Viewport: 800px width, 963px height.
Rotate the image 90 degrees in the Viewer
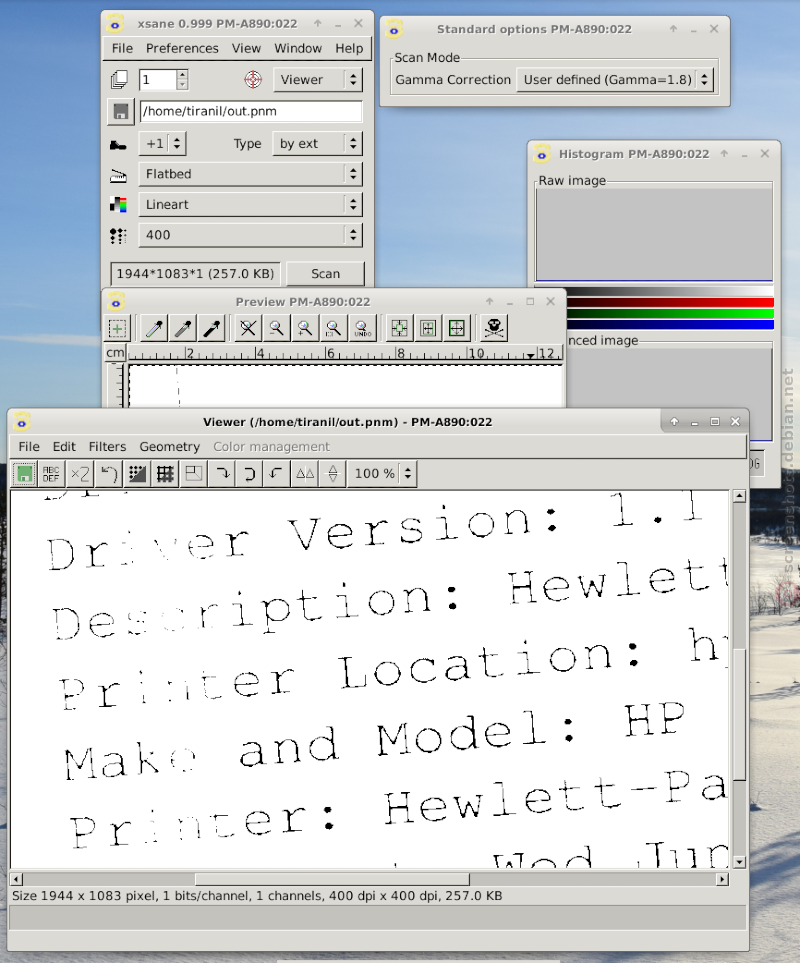pyautogui.click(x=223, y=474)
